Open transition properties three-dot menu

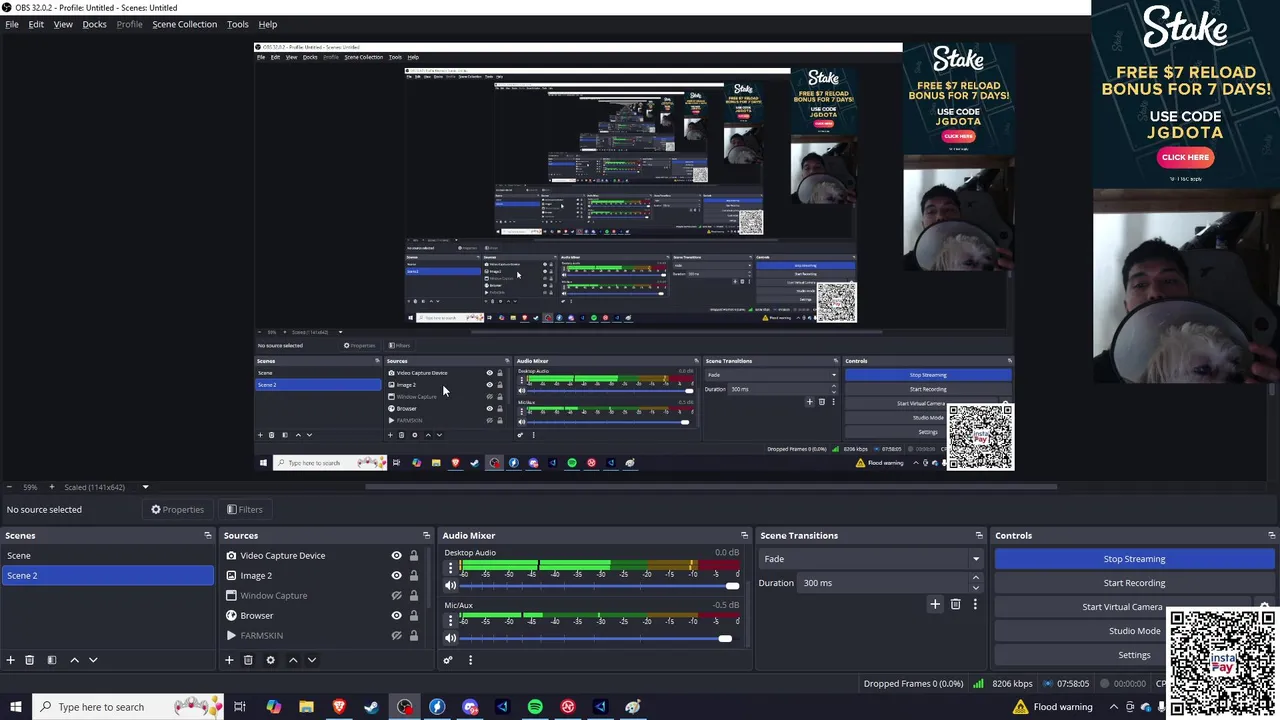coord(975,604)
